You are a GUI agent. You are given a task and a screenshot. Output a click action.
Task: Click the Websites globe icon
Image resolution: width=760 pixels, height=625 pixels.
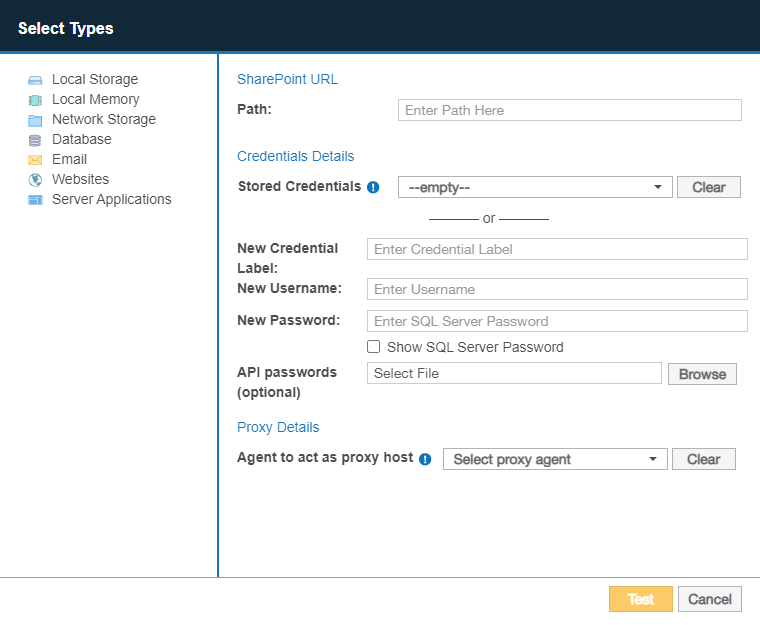(35, 180)
